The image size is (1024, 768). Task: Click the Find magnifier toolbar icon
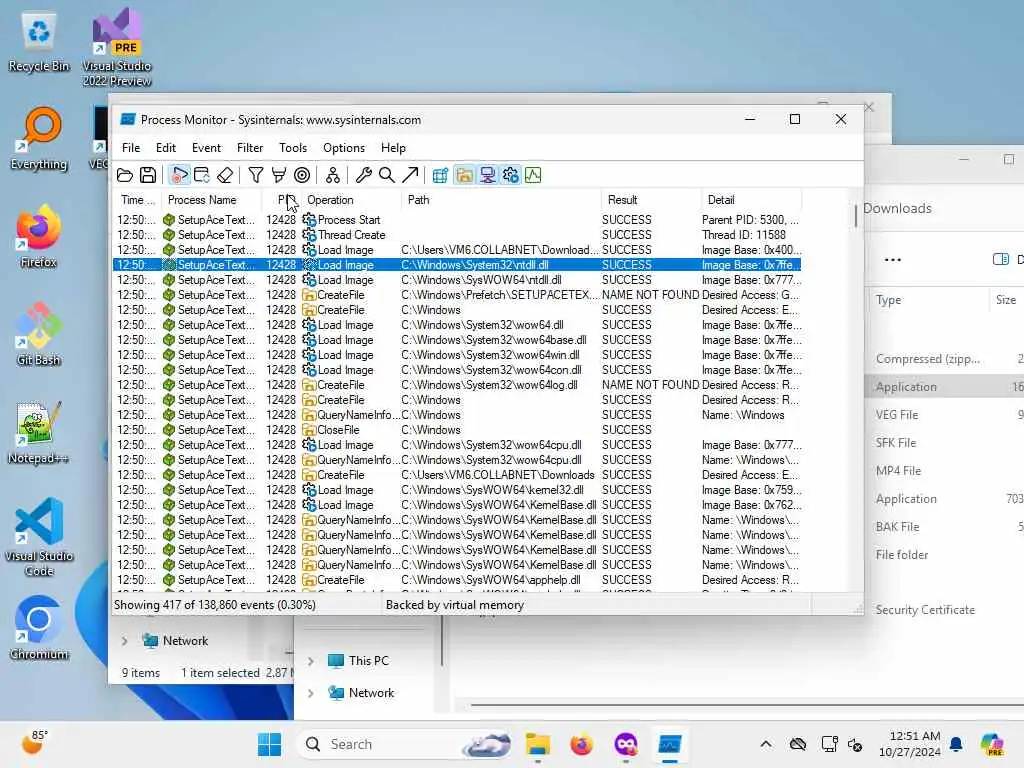point(387,175)
